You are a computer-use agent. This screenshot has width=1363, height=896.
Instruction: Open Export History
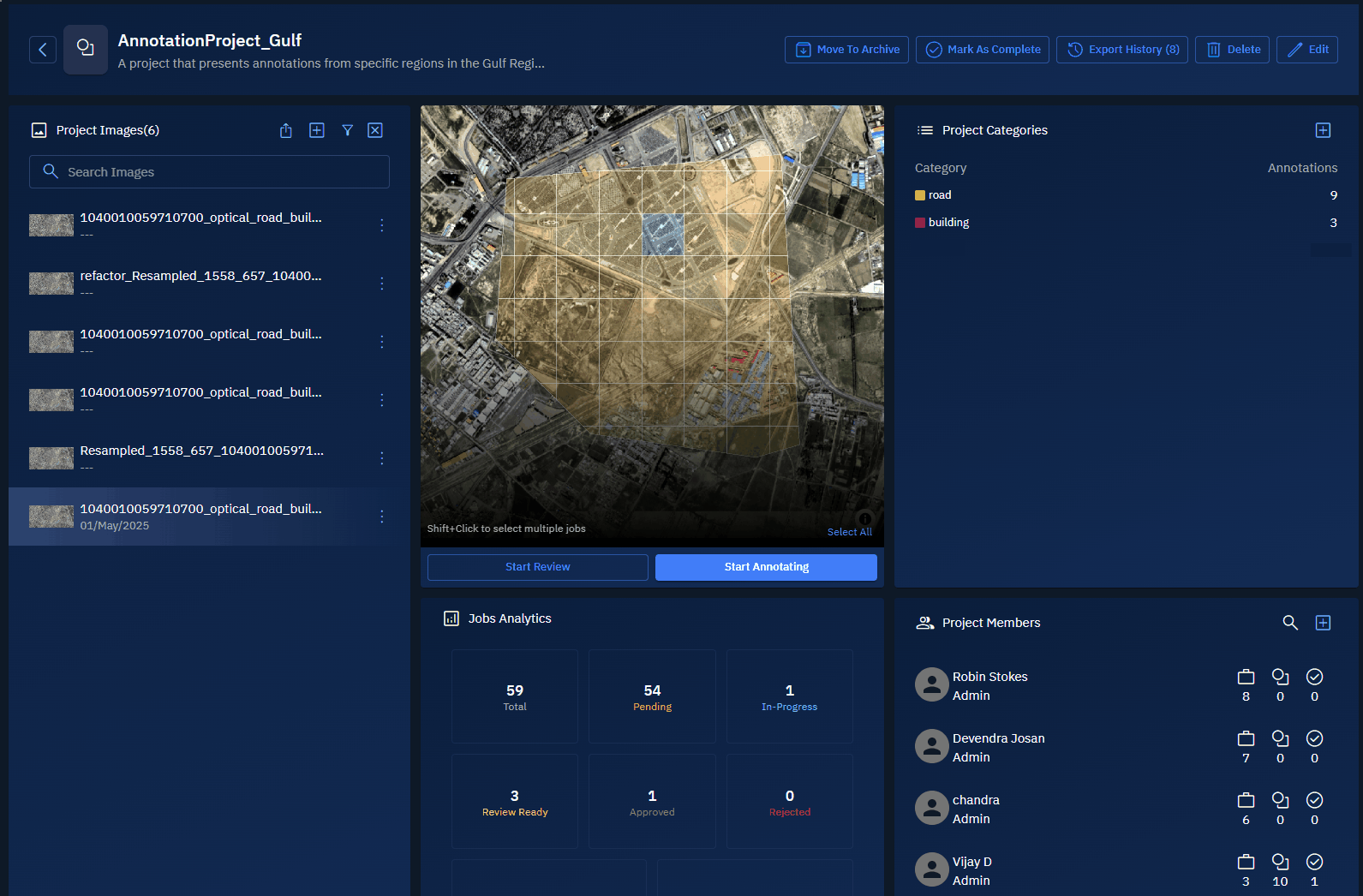pos(1122,50)
